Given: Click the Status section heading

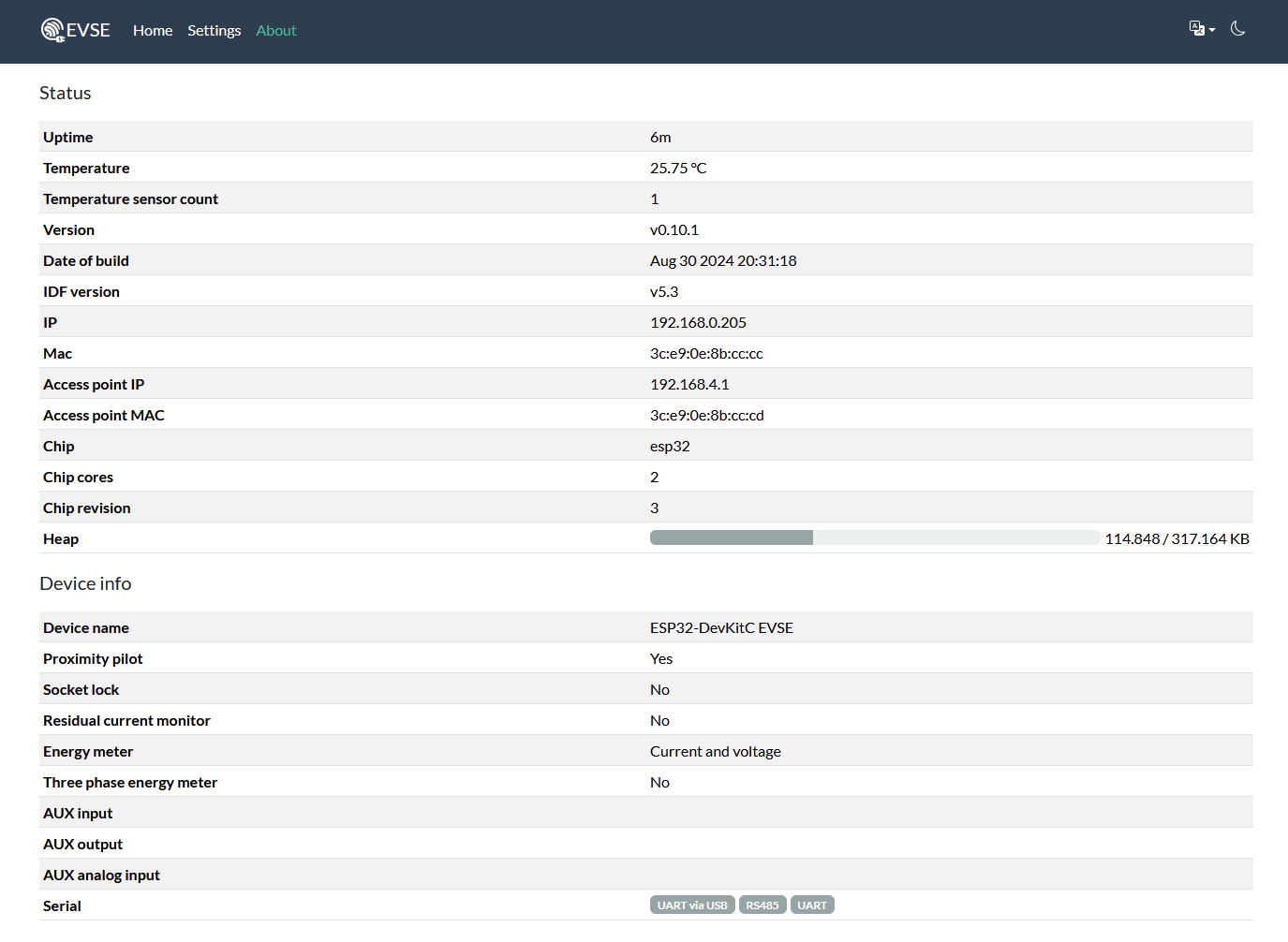Looking at the screenshot, I should tap(66, 93).
